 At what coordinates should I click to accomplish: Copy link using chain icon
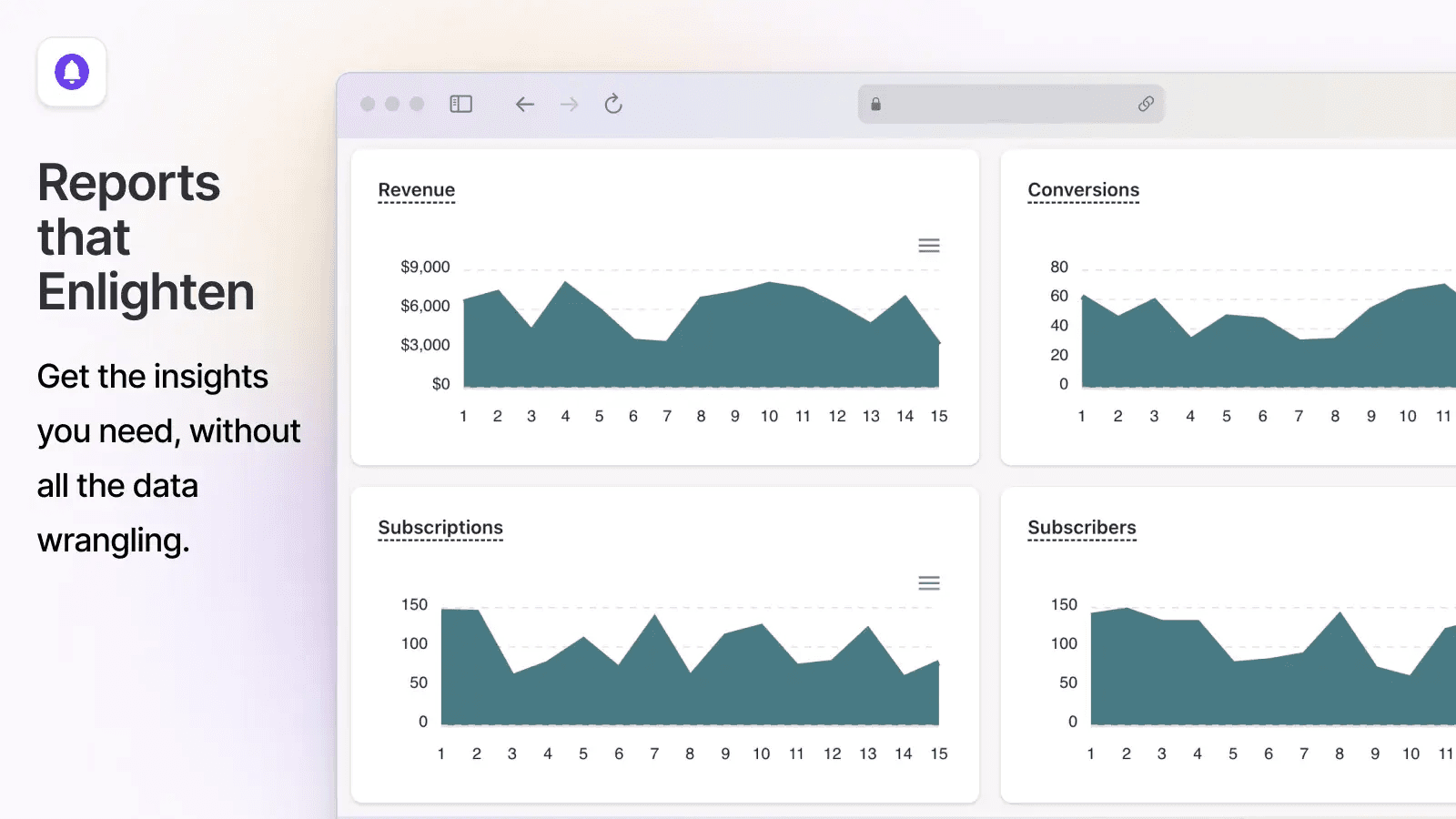(x=1146, y=105)
